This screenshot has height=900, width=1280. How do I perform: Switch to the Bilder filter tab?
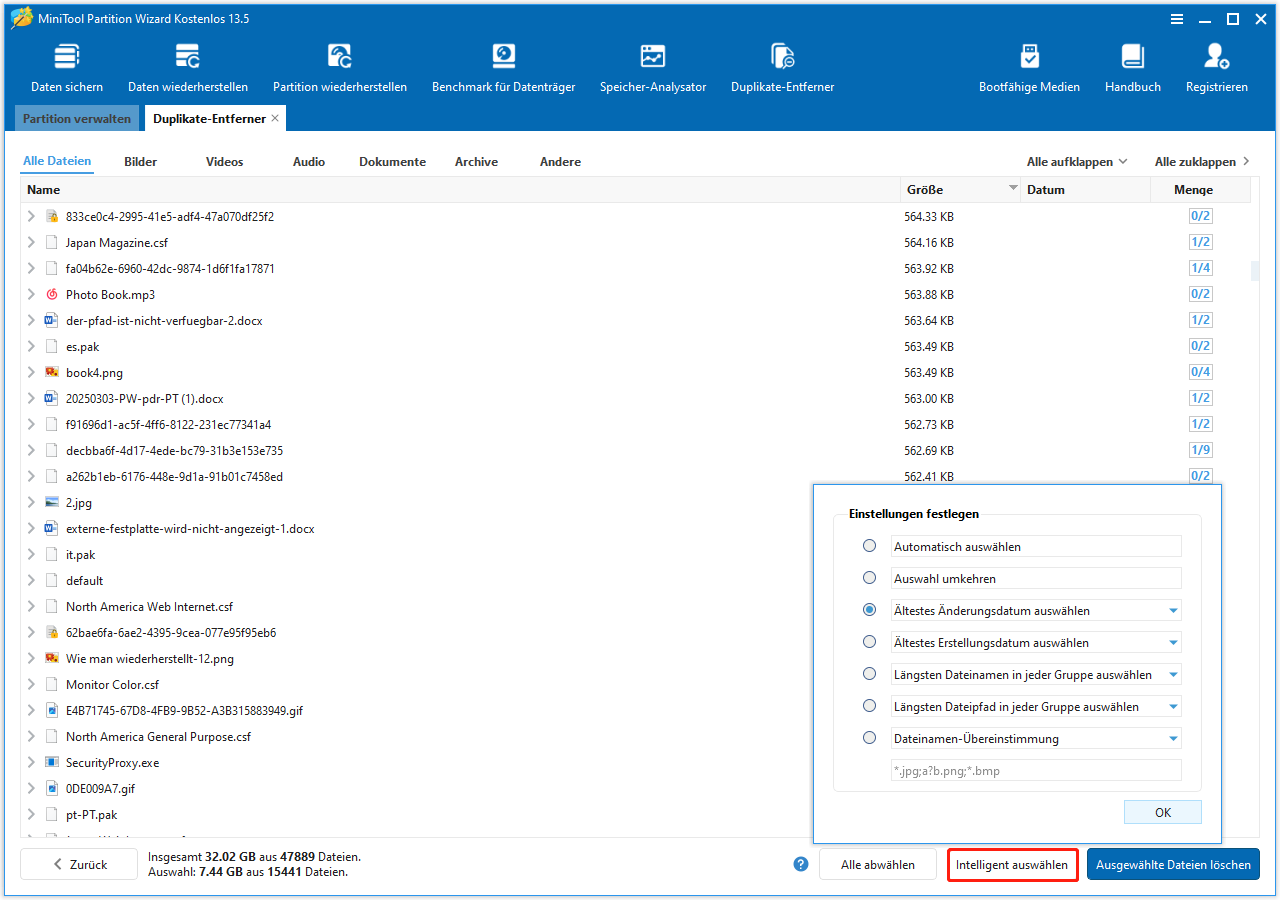140,161
